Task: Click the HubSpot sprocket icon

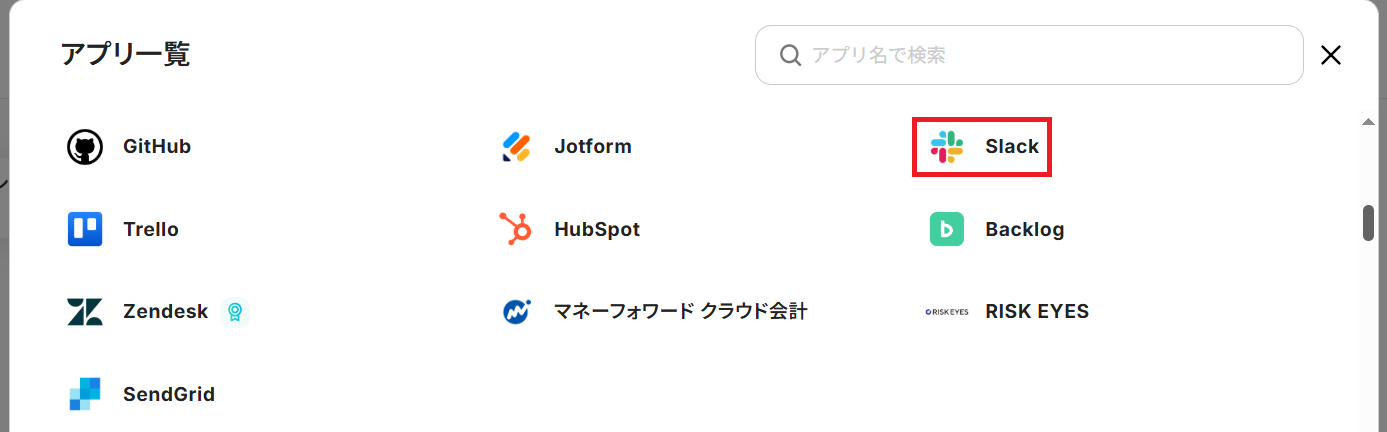Action: point(516,229)
